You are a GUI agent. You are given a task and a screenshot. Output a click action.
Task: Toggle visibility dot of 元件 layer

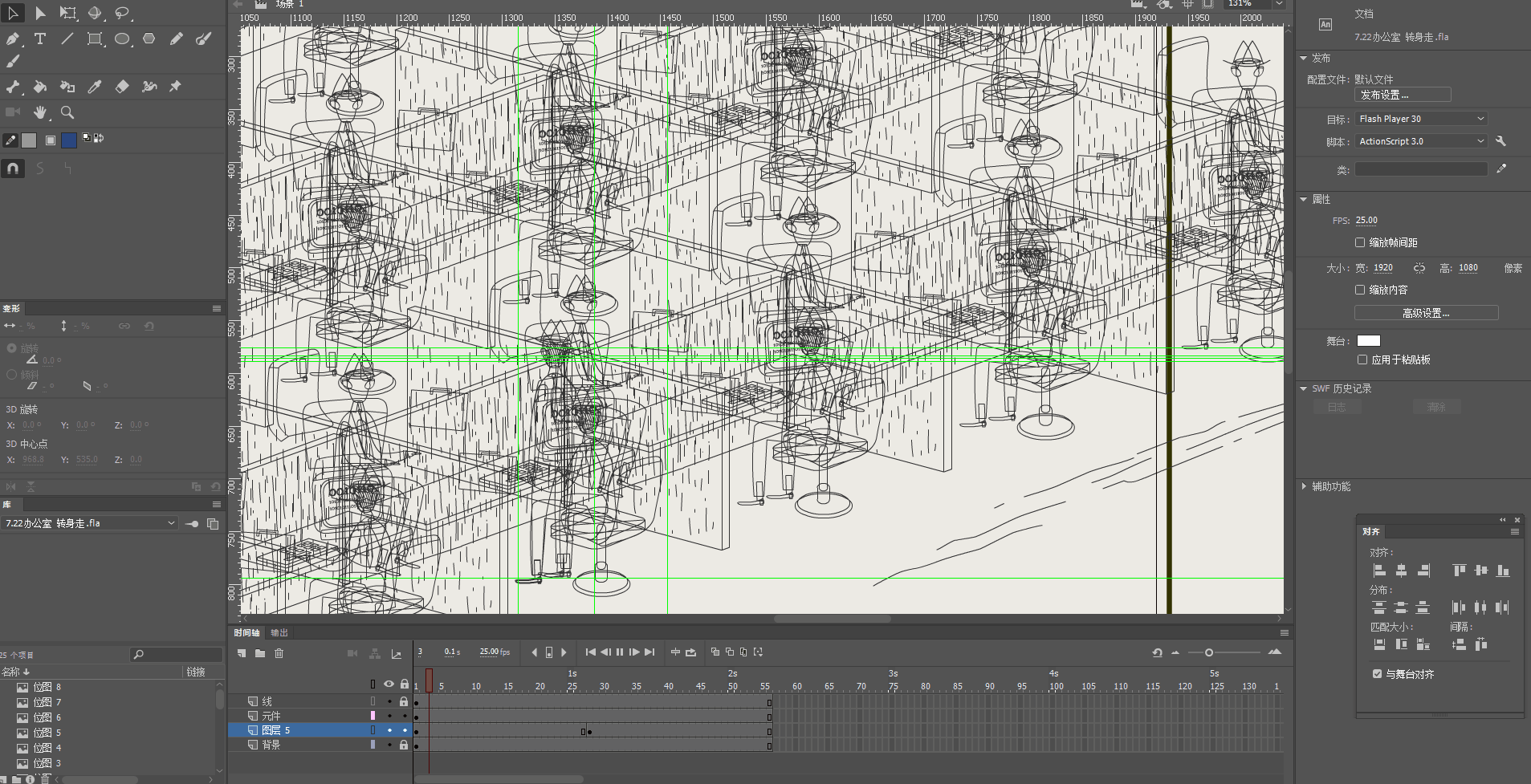[x=389, y=716]
